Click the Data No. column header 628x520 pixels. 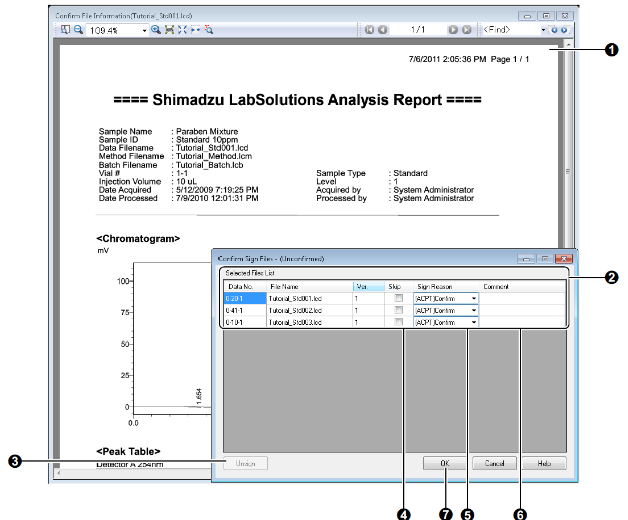(245, 286)
